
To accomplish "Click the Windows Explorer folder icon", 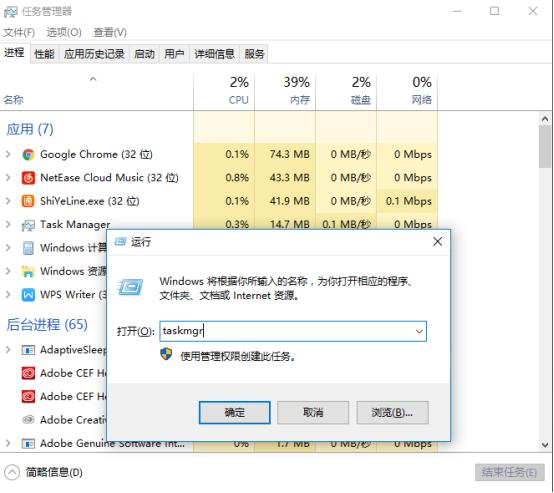I will click(28, 271).
